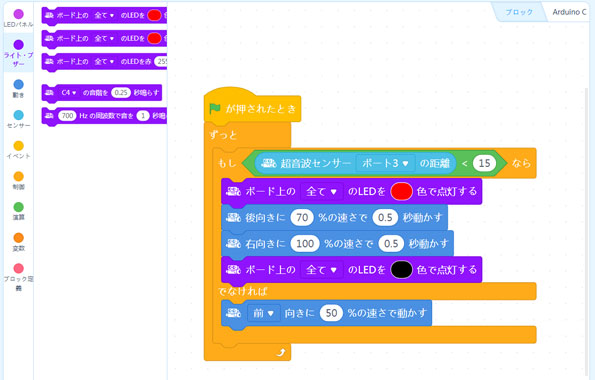Open the 変数 category circle
The image size is (595, 380).
click(x=18, y=238)
